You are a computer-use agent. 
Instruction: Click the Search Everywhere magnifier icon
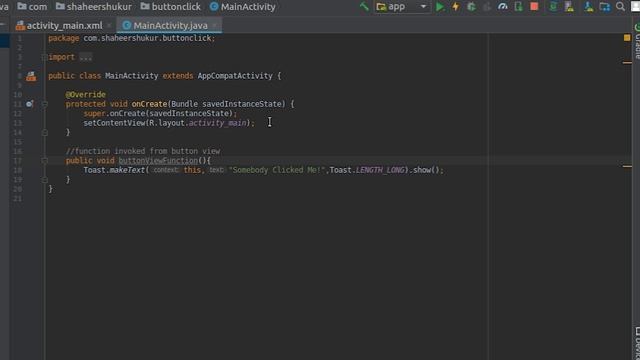tap(620, 7)
